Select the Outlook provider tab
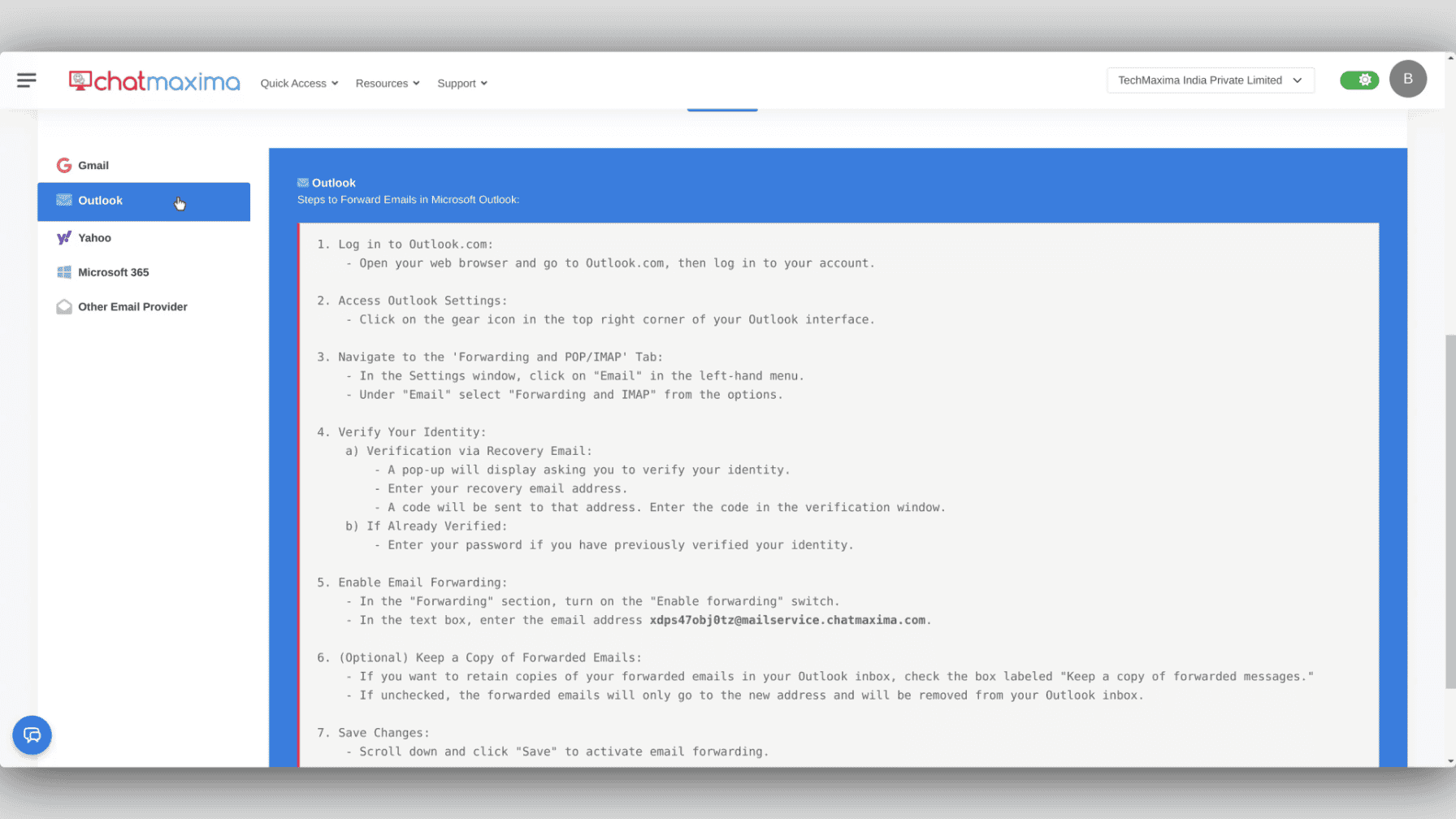 (x=144, y=201)
